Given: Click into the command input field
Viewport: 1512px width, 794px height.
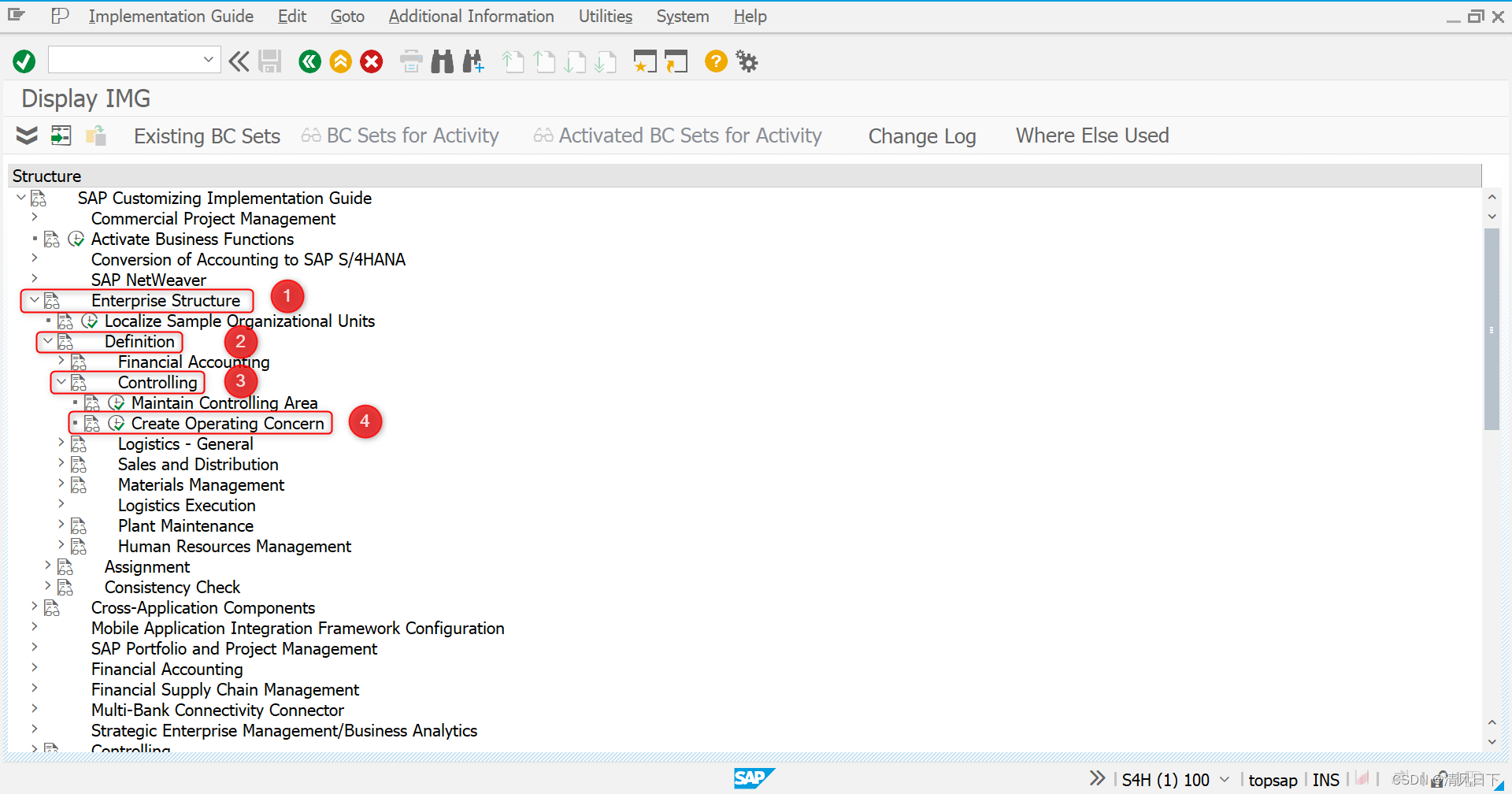Looking at the screenshot, I should click(124, 59).
